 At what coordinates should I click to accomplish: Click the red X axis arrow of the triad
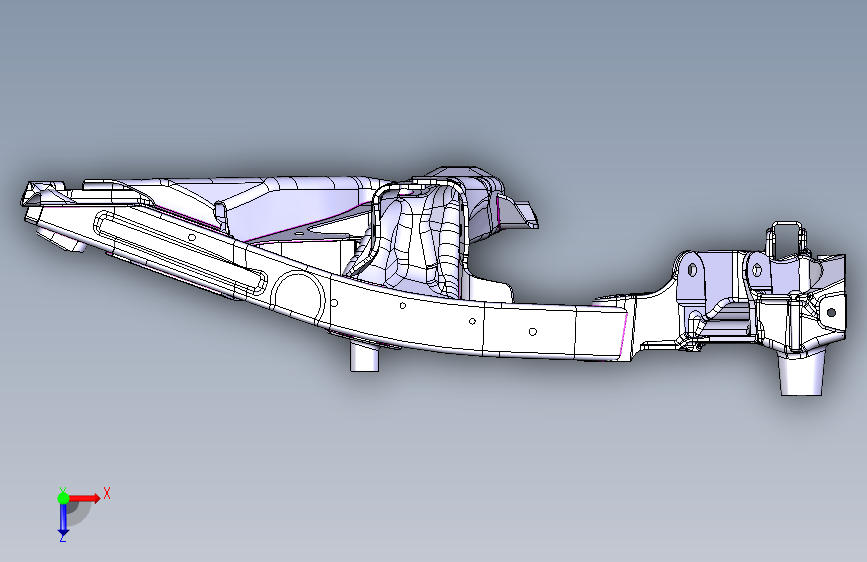point(84,498)
